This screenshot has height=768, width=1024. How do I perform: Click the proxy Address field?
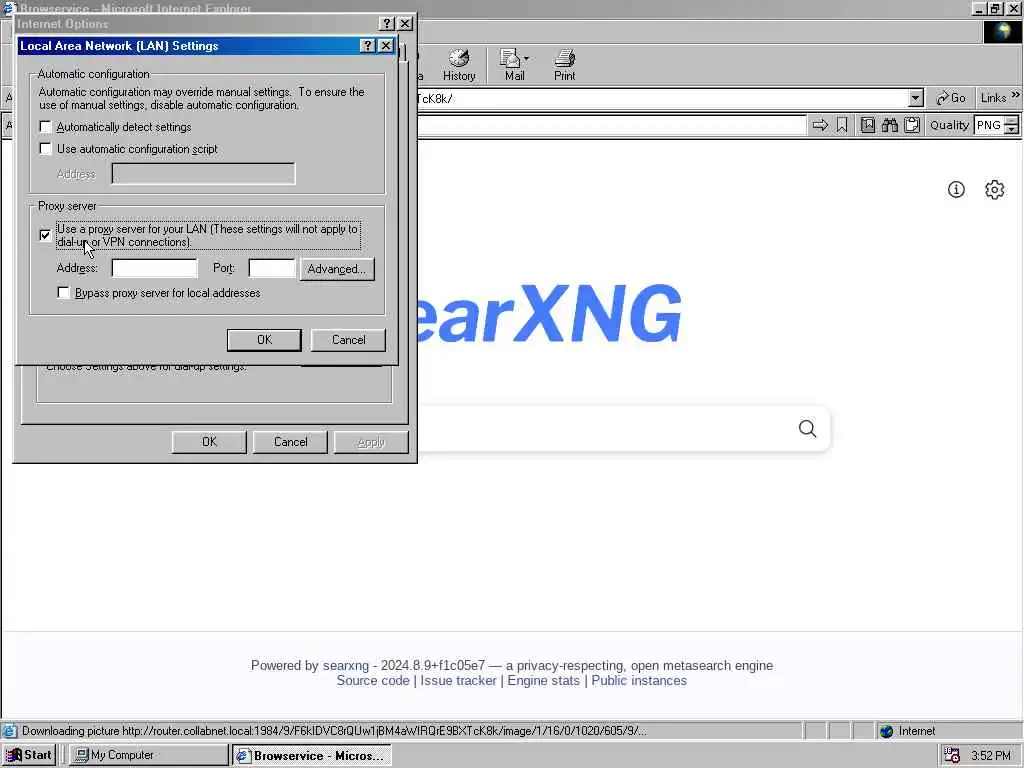click(154, 268)
